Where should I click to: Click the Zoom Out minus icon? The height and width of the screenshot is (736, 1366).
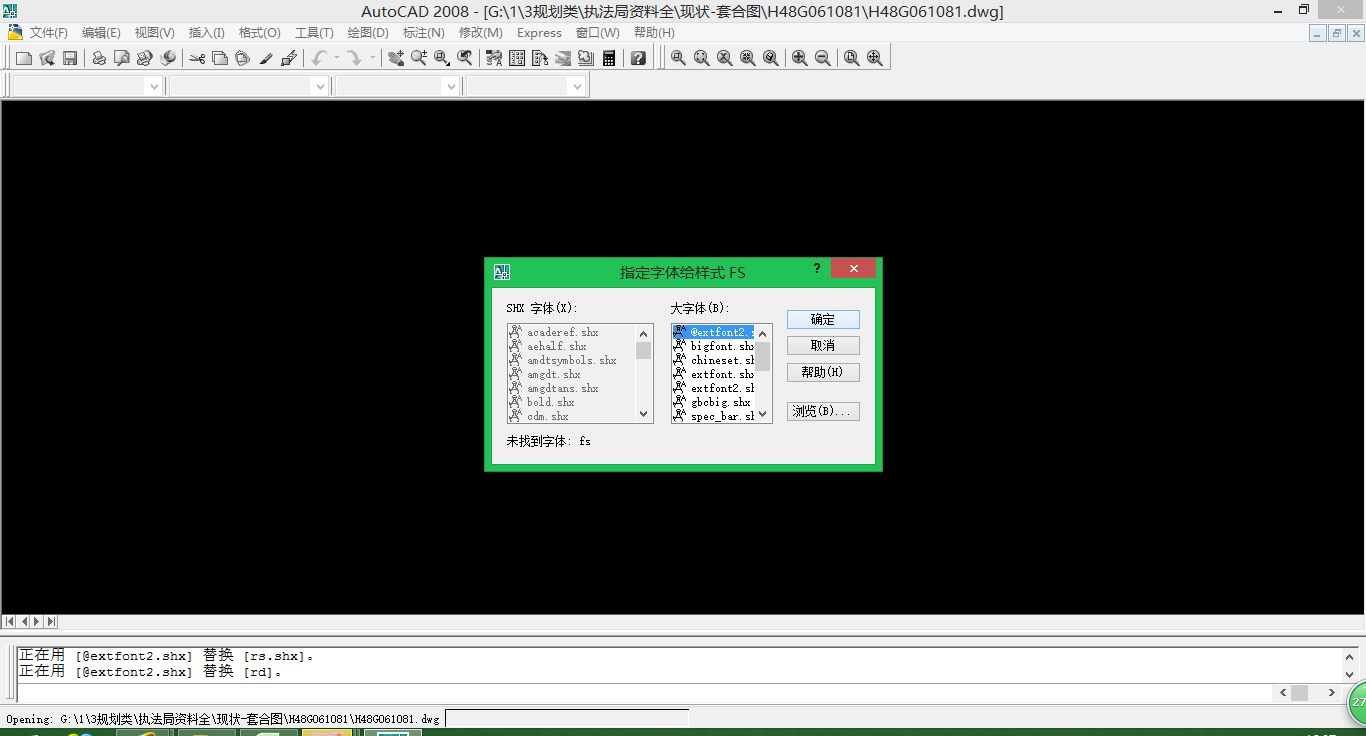coord(823,58)
